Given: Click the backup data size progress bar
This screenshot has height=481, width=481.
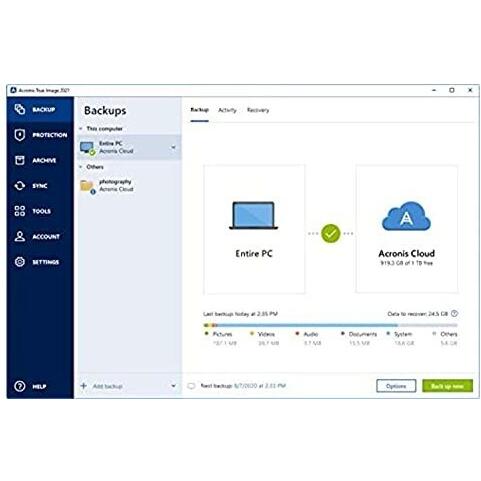Looking at the screenshot, I should 330,325.
